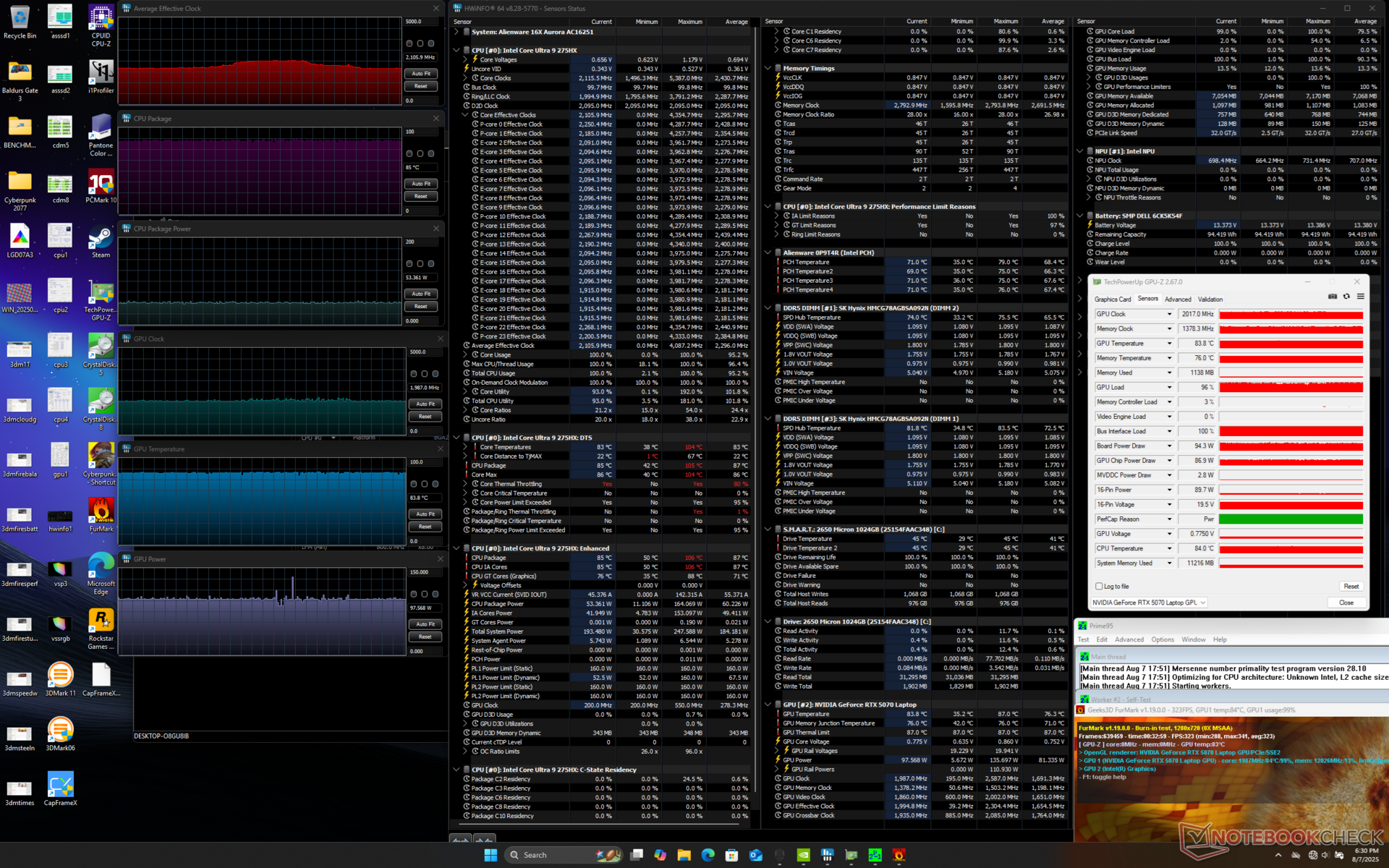Open Rockstar Games launcher desktop icon

pyautogui.click(x=101, y=629)
